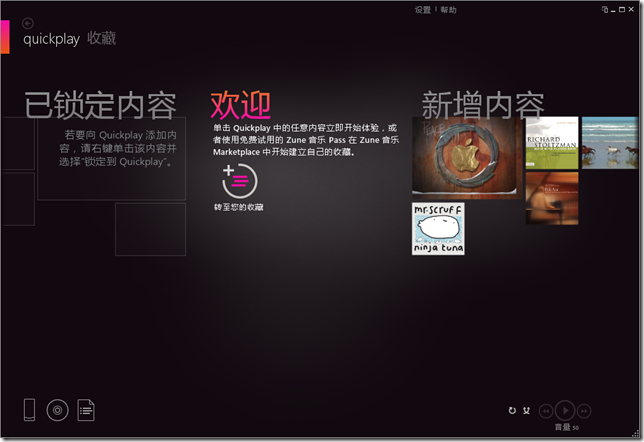Screen dimensions: 644x442
Task: Open the brown blurred piano album cover
Action: coord(552,198)
